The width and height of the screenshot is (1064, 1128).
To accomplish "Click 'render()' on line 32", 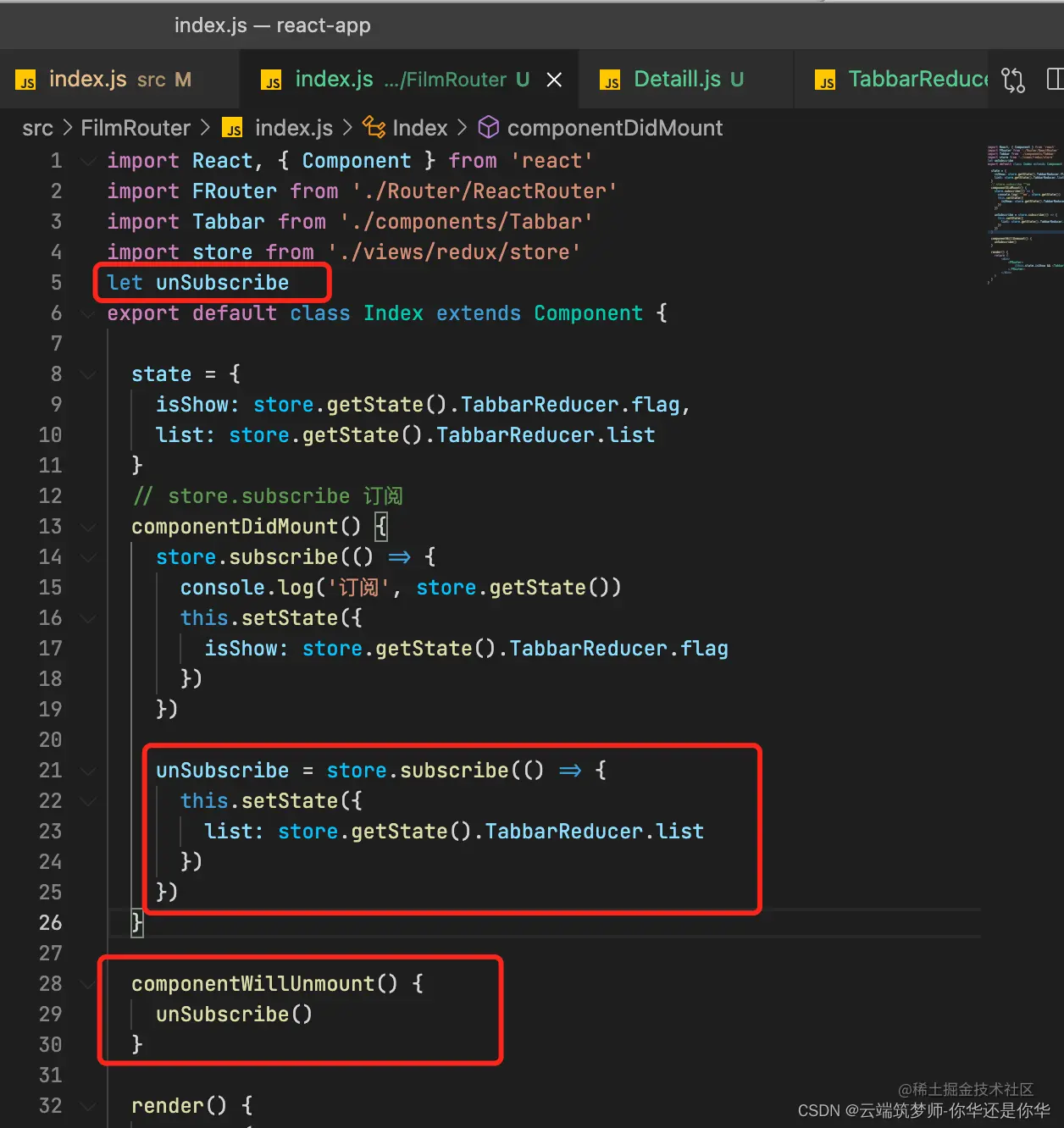I will tap(180, 1106).
